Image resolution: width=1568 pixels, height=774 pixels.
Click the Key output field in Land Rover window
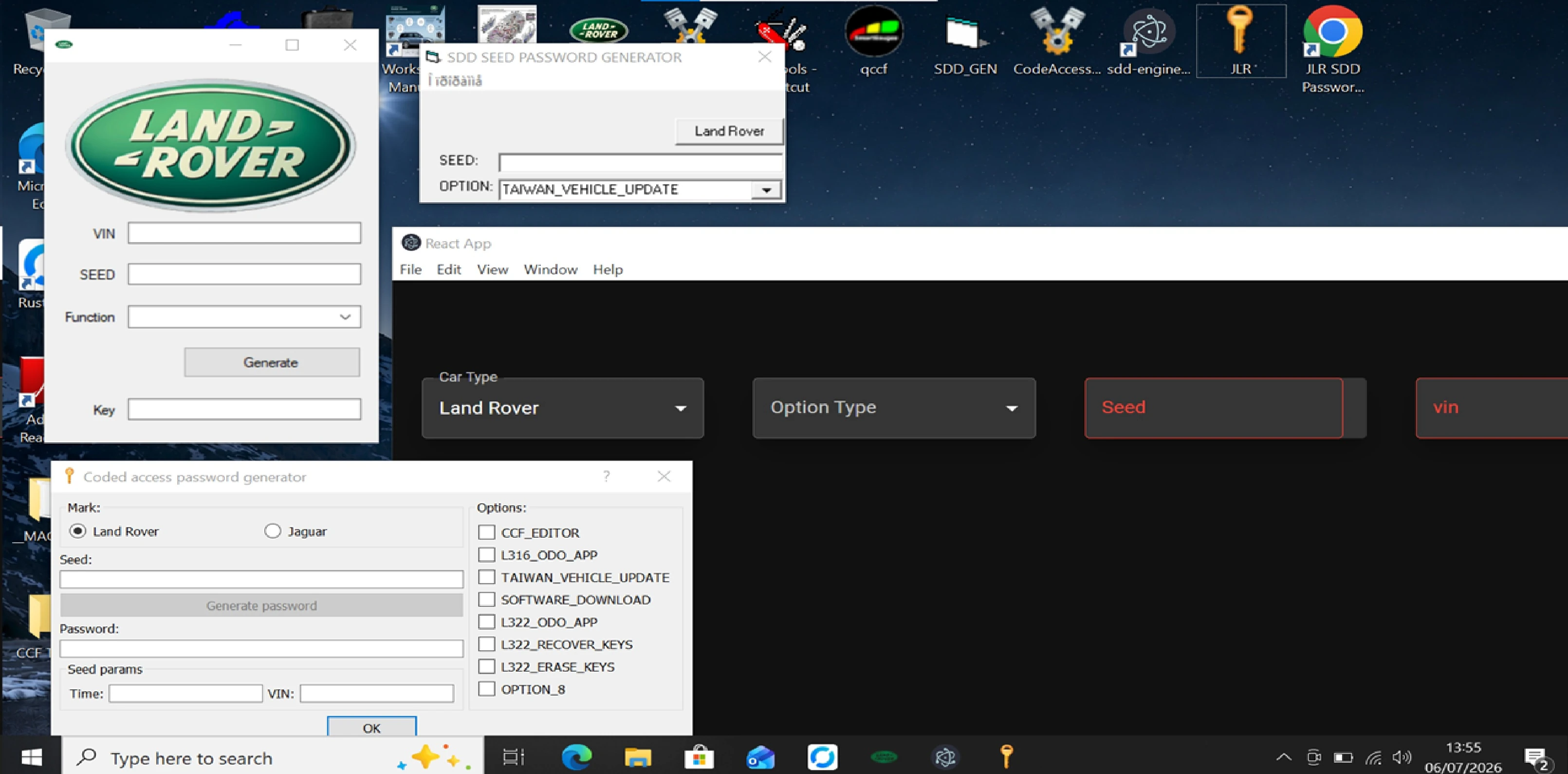click(x=244, y=409)
